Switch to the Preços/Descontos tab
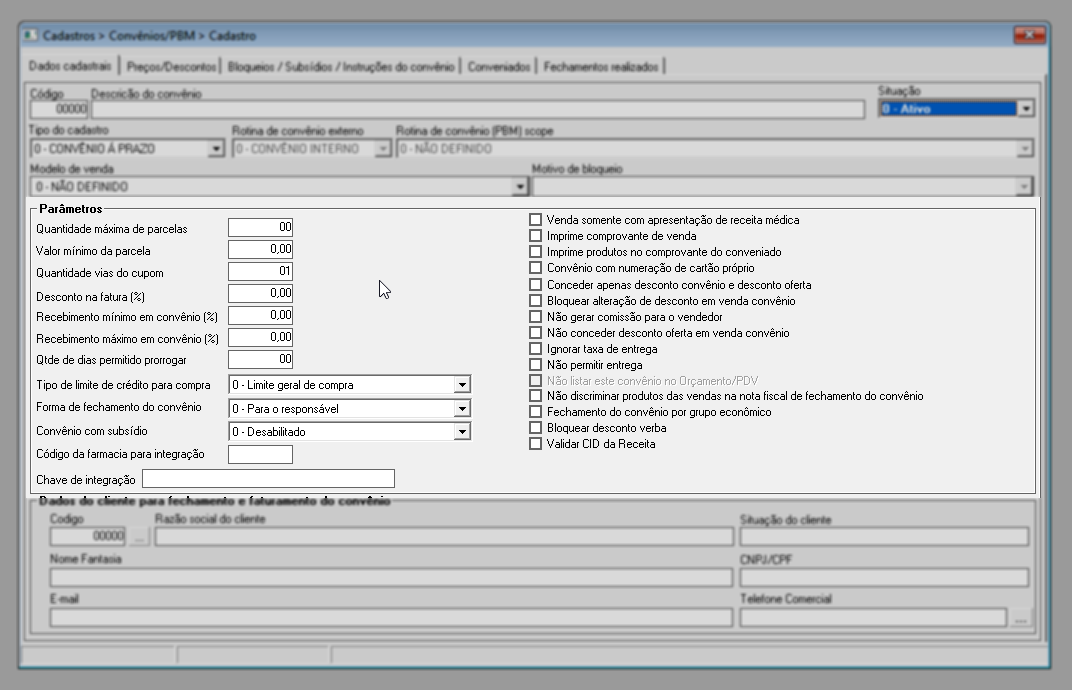1072x690 pixels. tap(172, 66)
